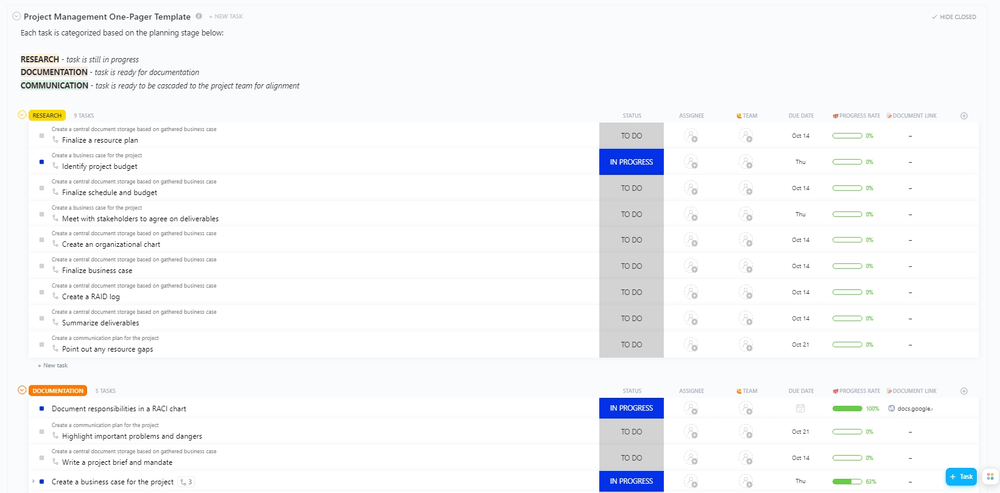
Task: Click the status square for Summarize deliverables
Action: pyautogui.click(x=41, y=318)
